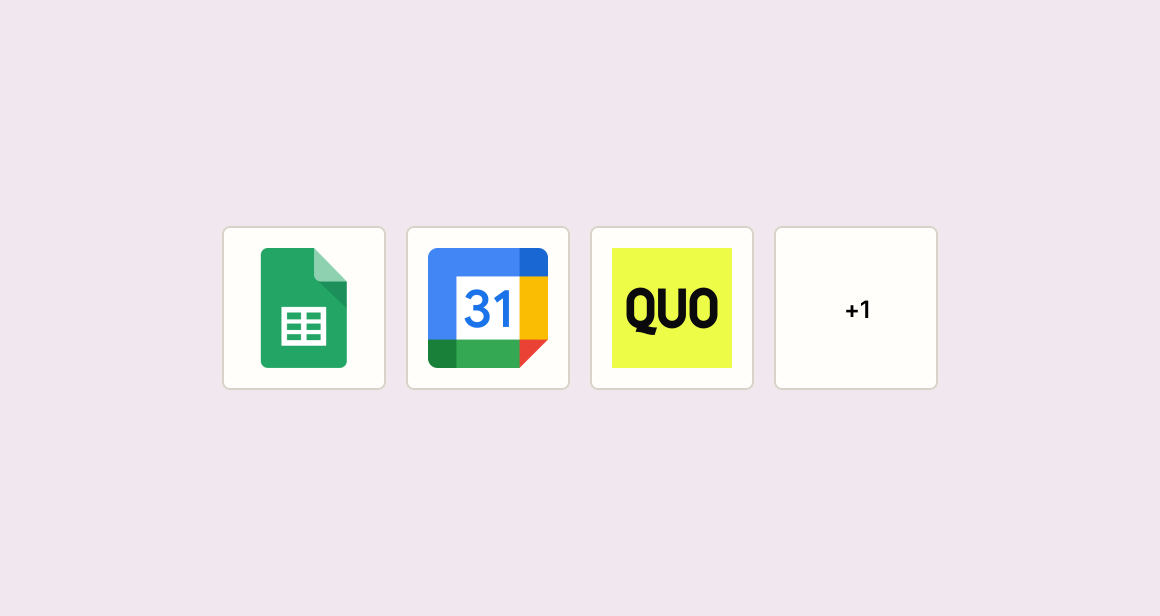Viewport: 1160px width, 616px height.
Task: Select the second app card with Calendar
Action: tap(488, 308)
